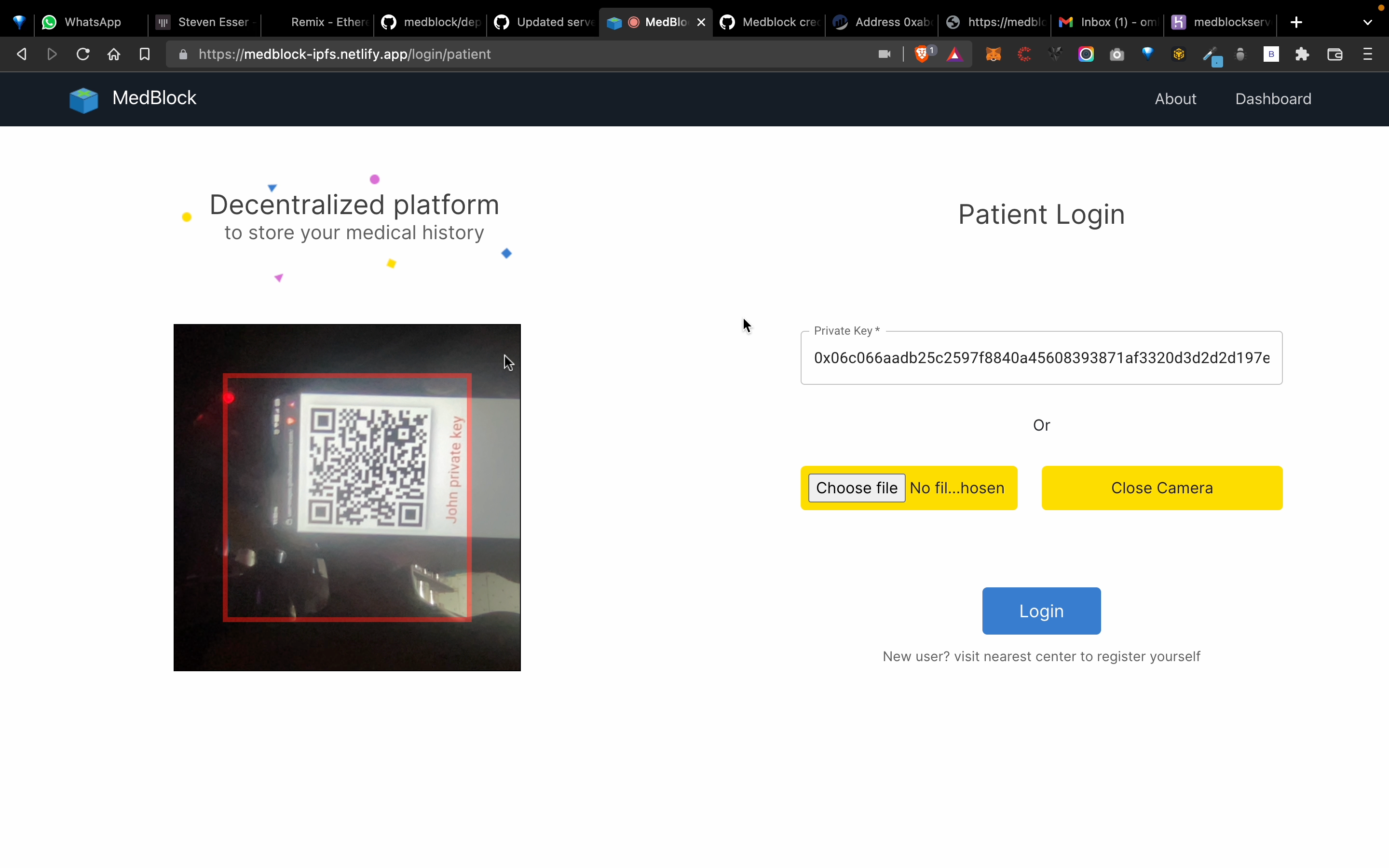Image resolution: width=1389 pixels, height=868 pixels.
Task: Go to browser home page icon
Action: 114,54
